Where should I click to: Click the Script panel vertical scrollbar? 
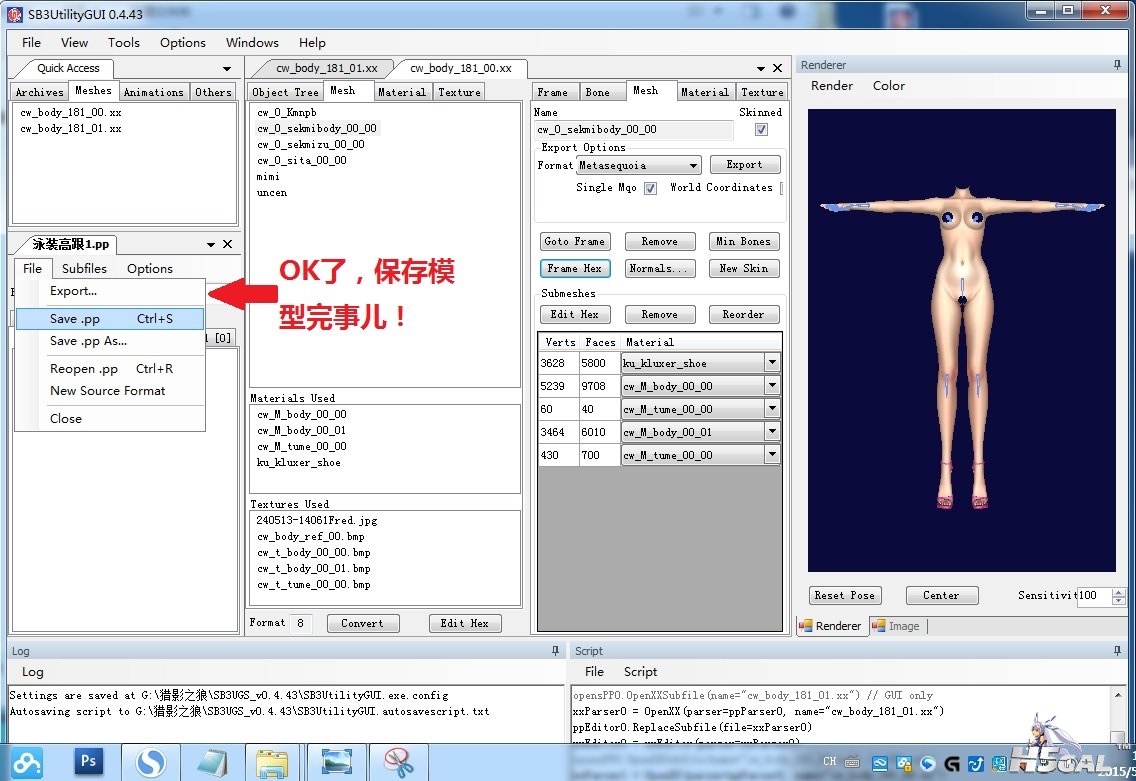click(x=1118, y=714)
